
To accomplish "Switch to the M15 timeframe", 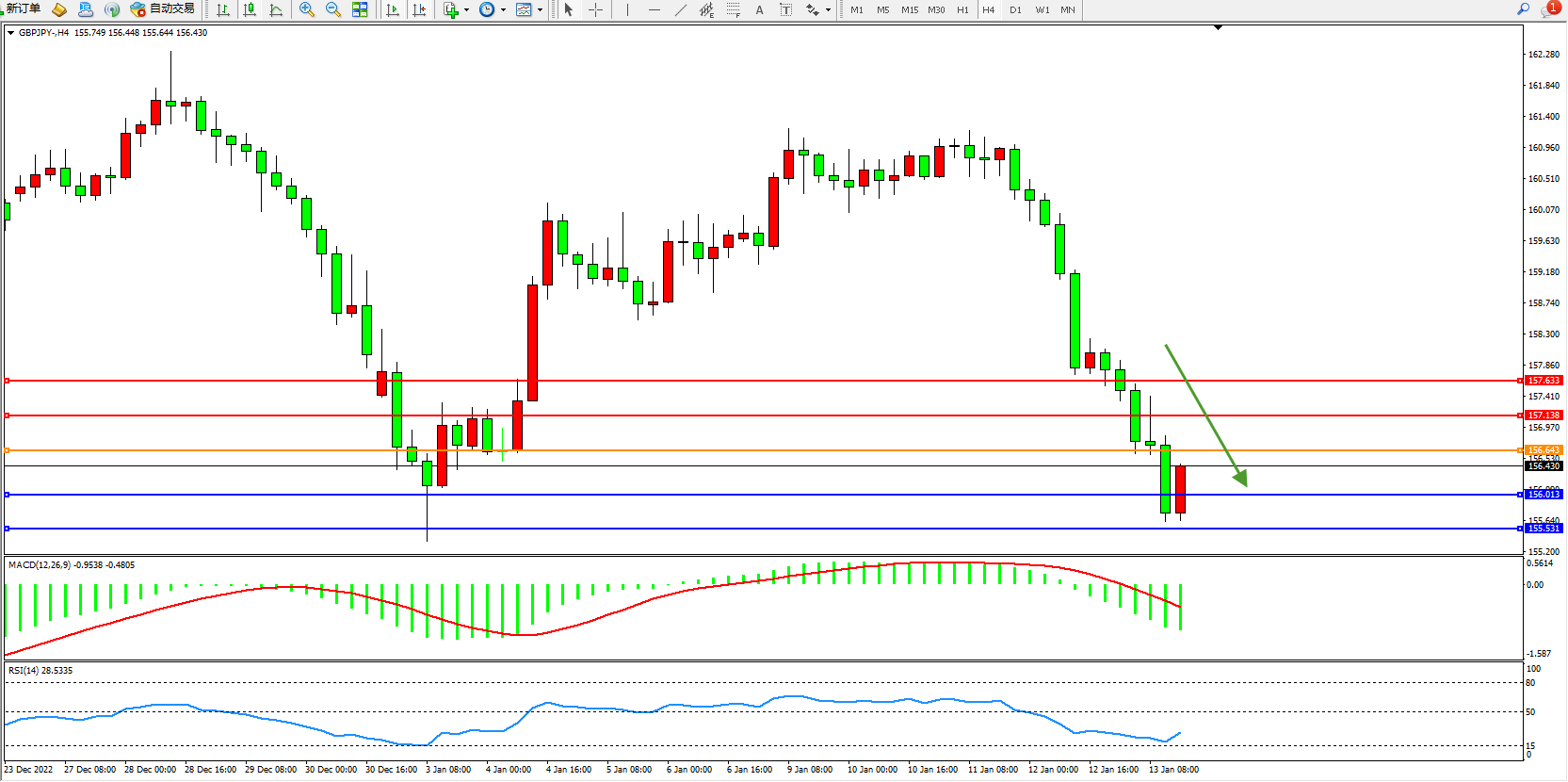I will pos(909,9).
